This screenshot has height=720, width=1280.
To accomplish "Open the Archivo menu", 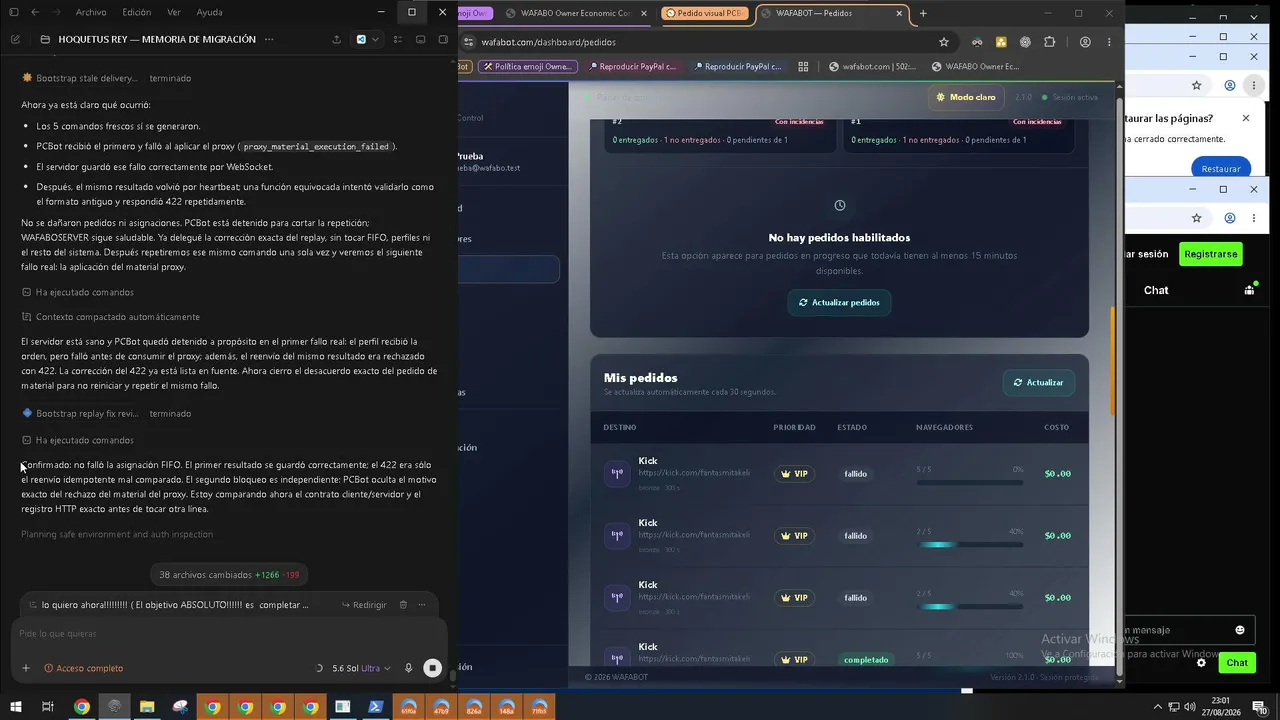I will coord(91,12).
